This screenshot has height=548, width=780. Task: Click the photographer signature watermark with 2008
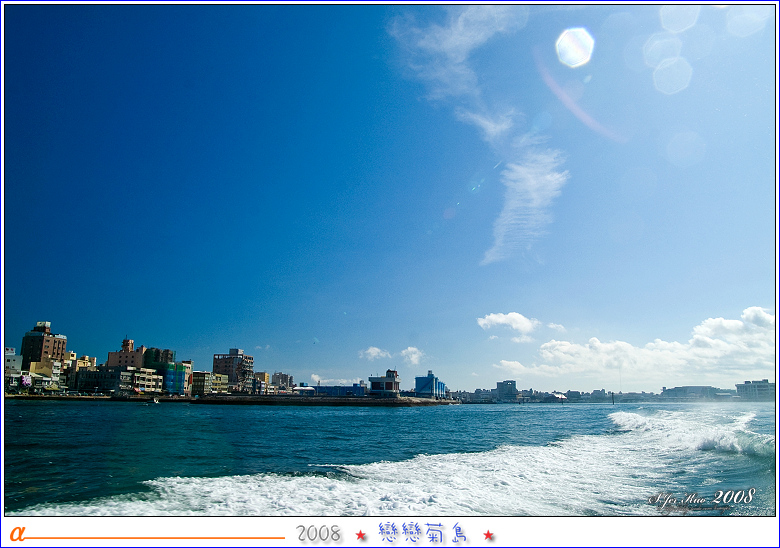click(x=702, y=497)
